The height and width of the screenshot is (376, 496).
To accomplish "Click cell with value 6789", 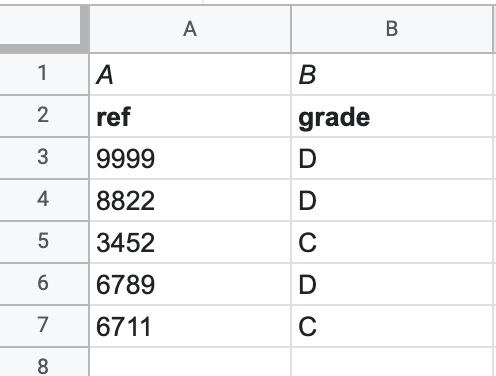I will coord(190,284).
